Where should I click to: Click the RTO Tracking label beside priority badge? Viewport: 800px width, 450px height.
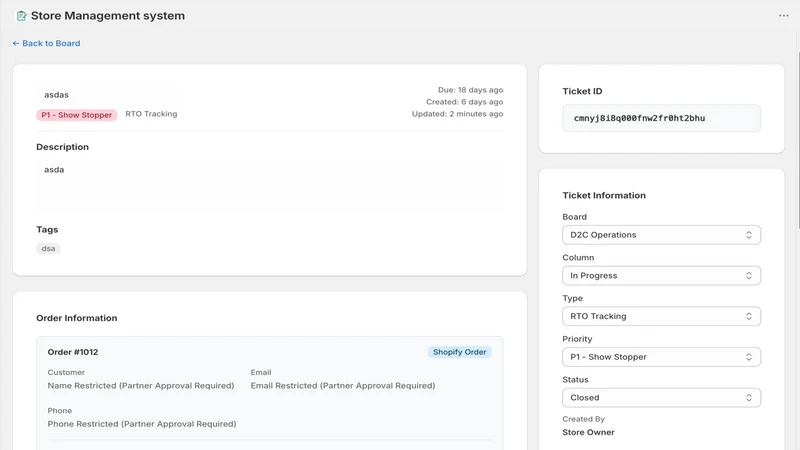[x=151, y=114]
